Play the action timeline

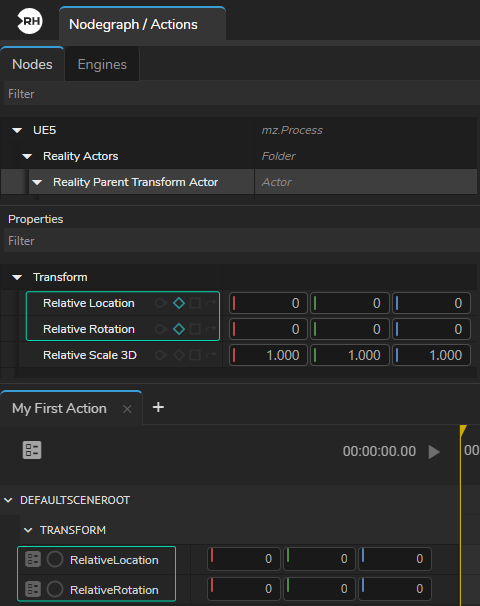pos(434,451)
